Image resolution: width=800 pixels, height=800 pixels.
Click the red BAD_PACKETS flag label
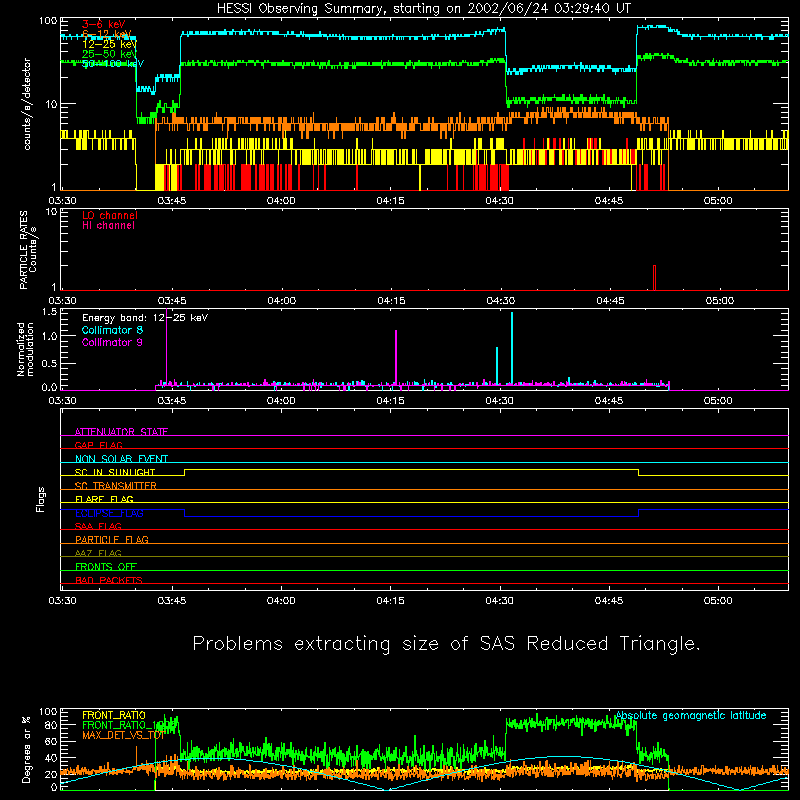[109, 580]
